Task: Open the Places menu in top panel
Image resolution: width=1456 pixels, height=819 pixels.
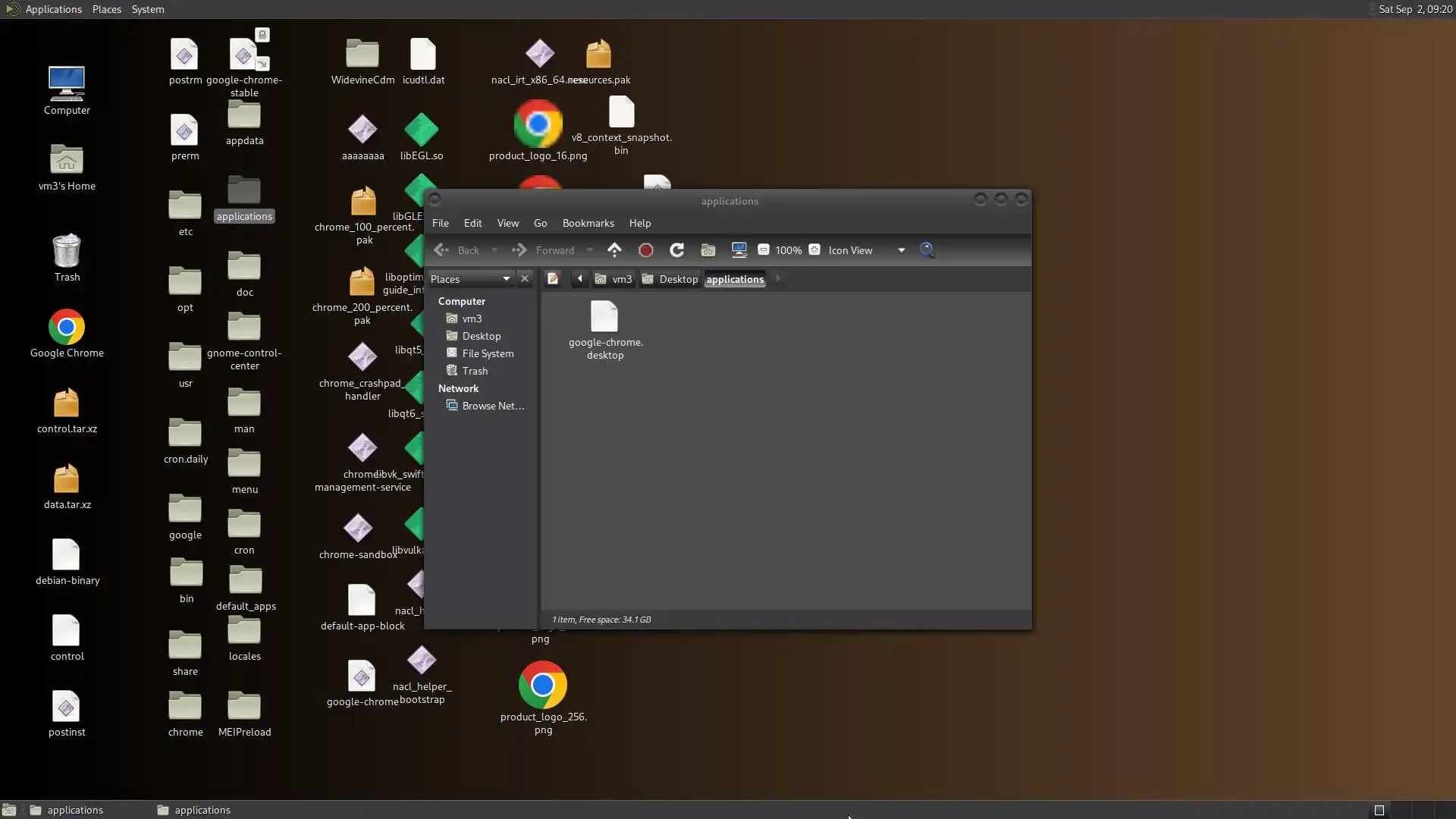Action: click(x=106, y=9)
